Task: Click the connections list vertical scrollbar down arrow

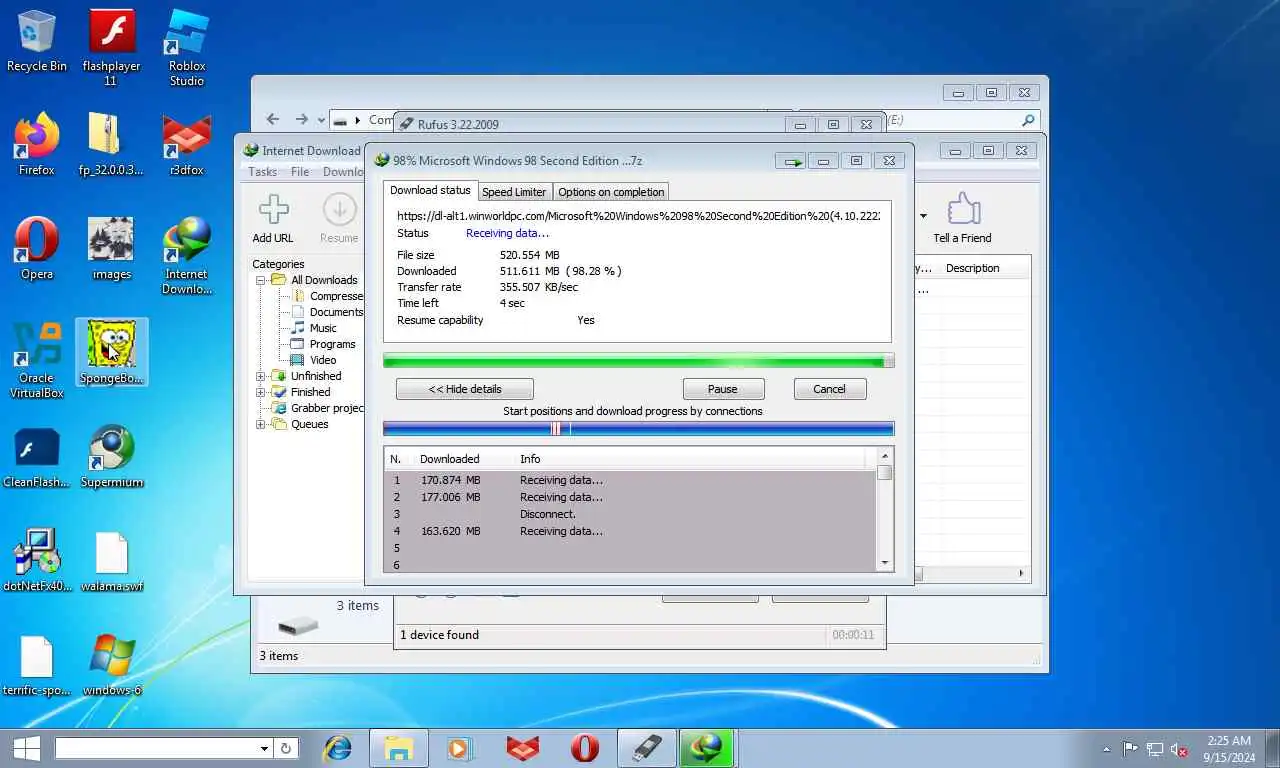Action: tap(885, 563)
